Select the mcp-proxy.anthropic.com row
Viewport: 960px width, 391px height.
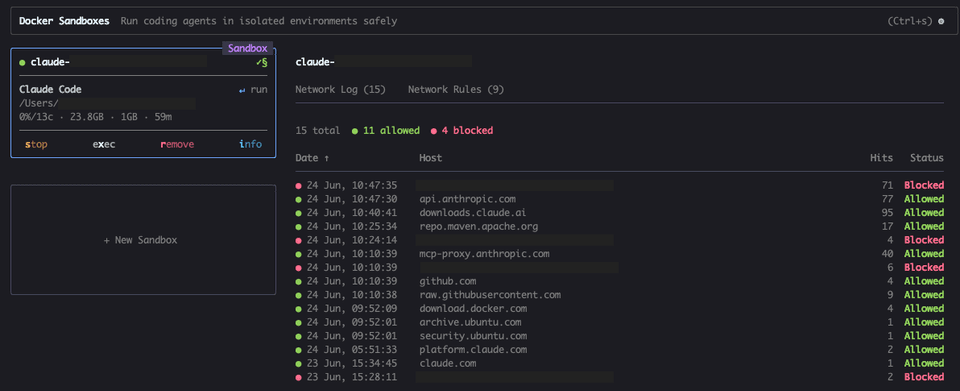(620, 253)
